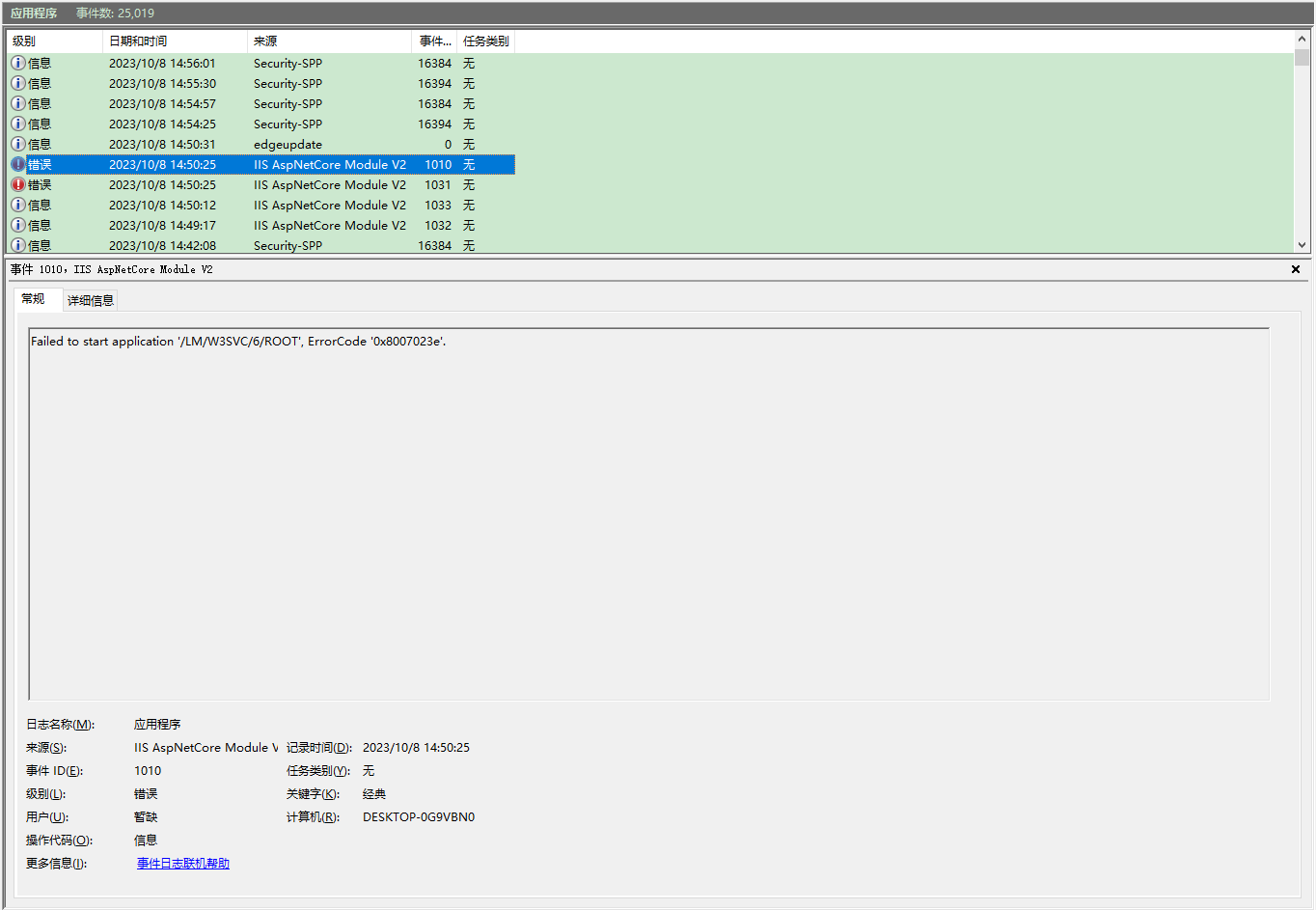Click red error icon of event 1031
This screenshot has height=910, width=1316.
coord(18,184)
